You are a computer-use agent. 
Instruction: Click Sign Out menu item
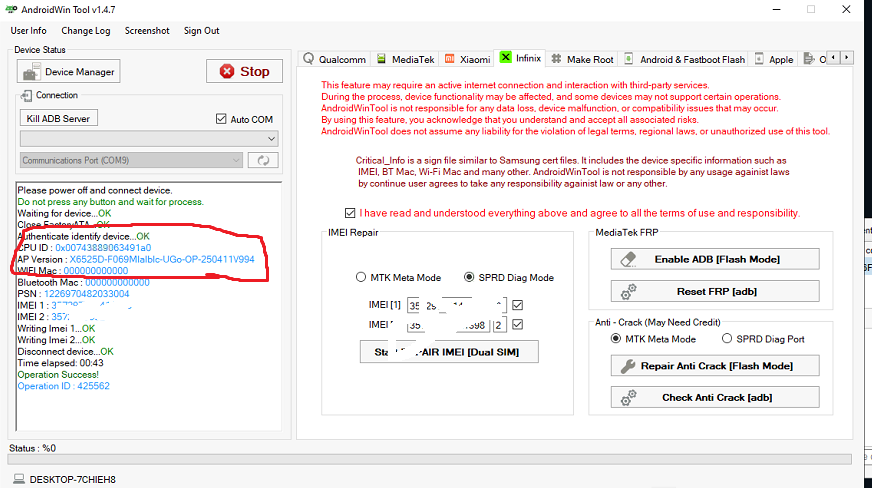pyautogui.click(x=201, y=31)
